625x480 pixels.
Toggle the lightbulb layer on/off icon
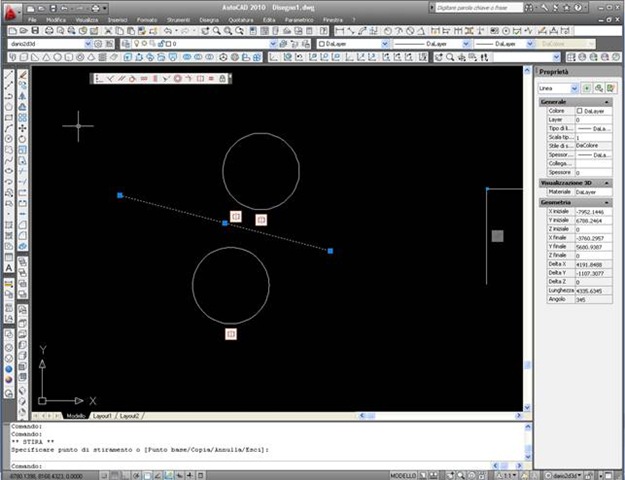tap(137, 44)
